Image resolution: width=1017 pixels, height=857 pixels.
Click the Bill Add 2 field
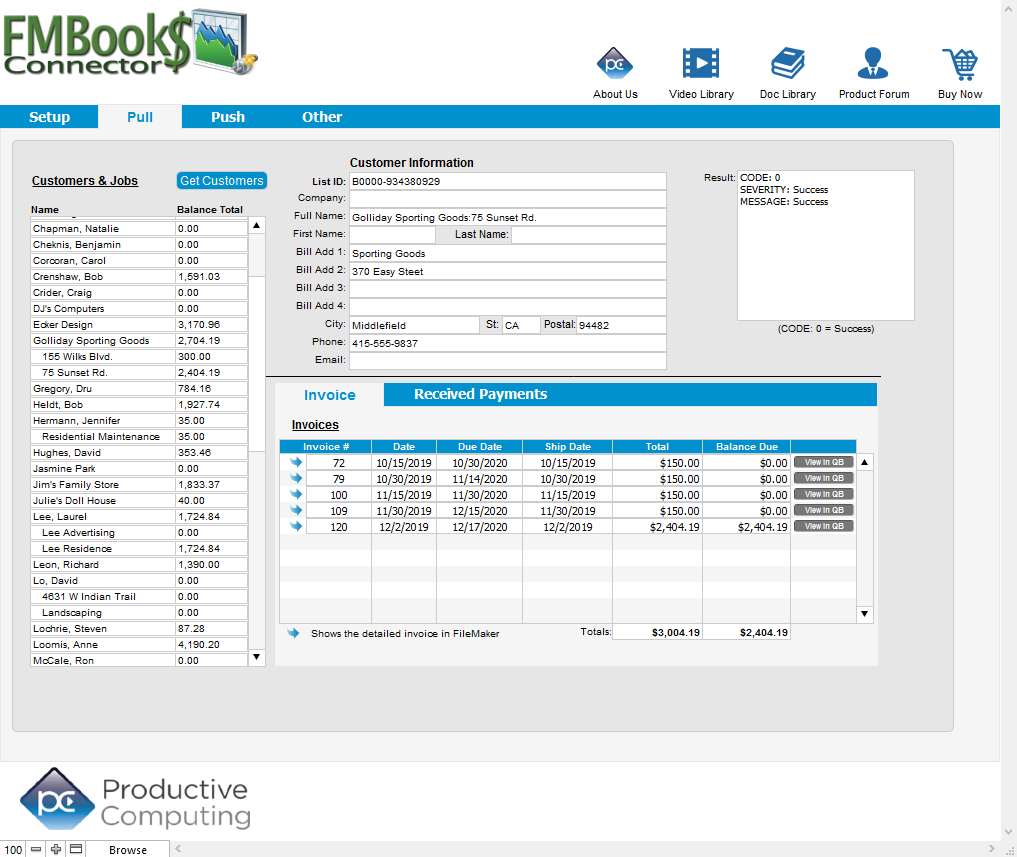pos(508,271)
